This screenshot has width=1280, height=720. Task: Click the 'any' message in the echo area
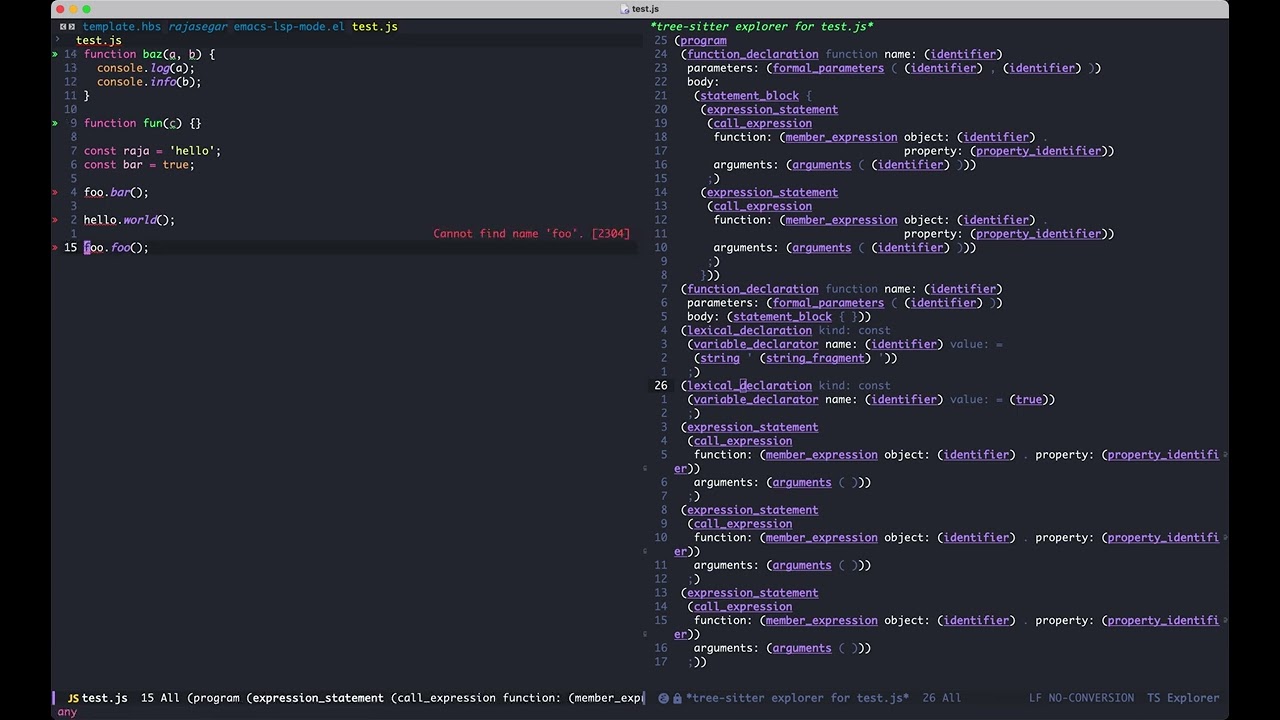point(67,712)
